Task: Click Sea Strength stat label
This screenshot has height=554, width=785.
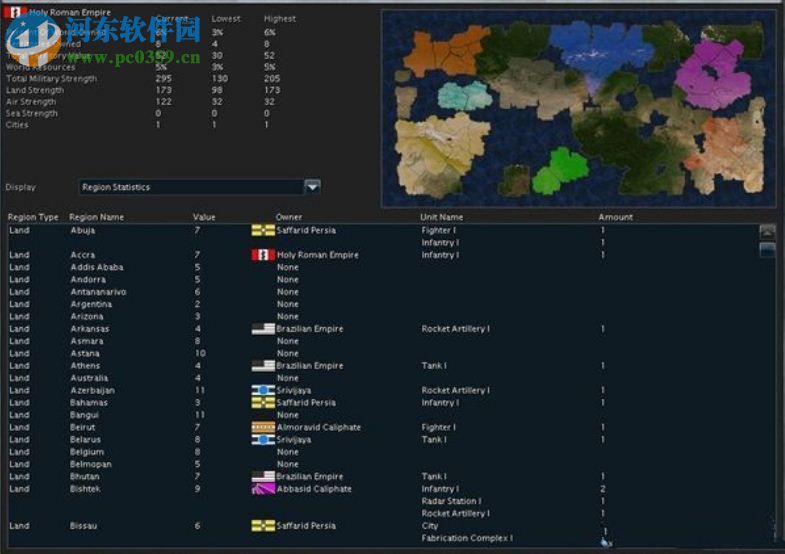Action: [32, 113]
